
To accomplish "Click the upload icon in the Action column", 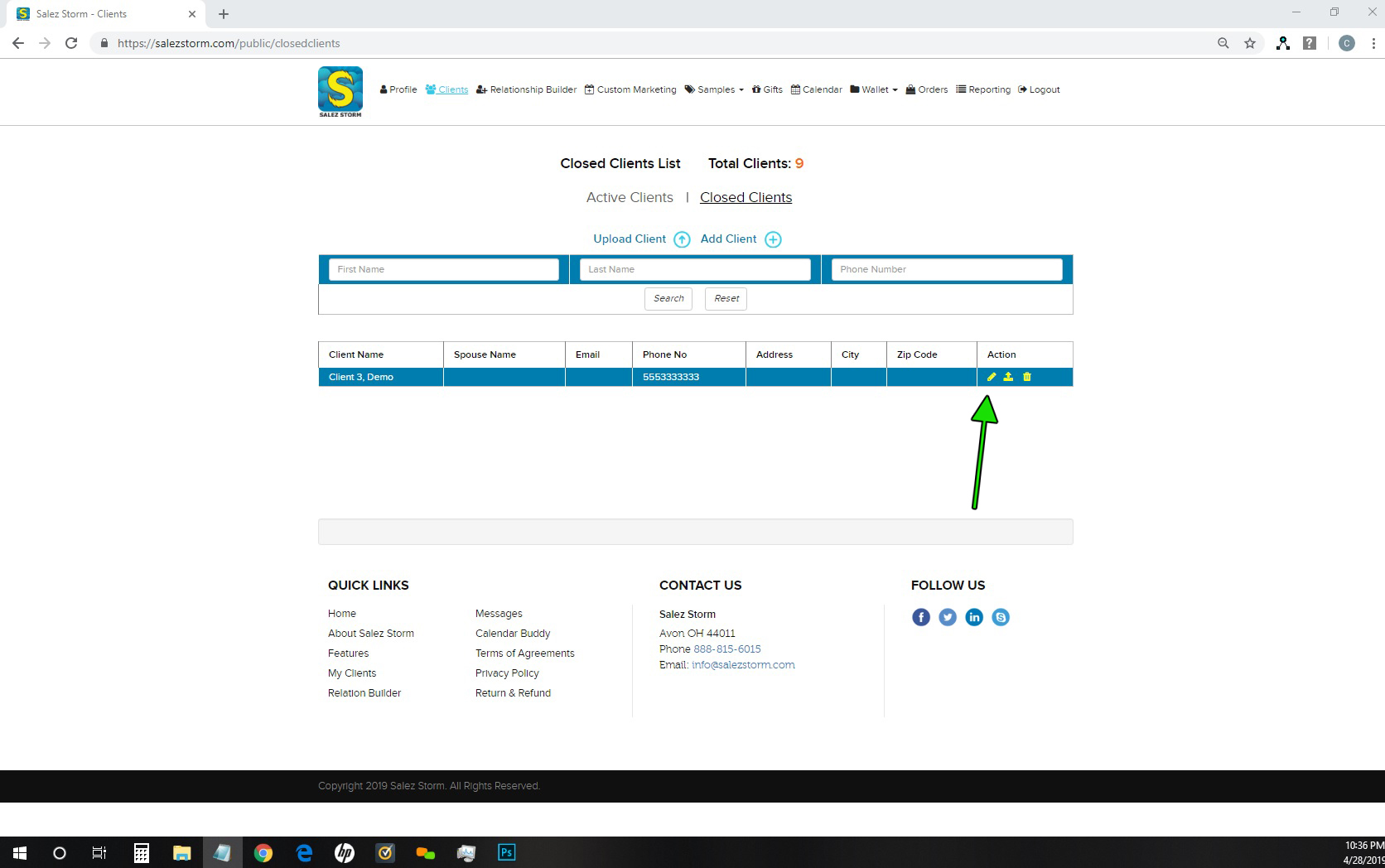I will pos(1008,377).
